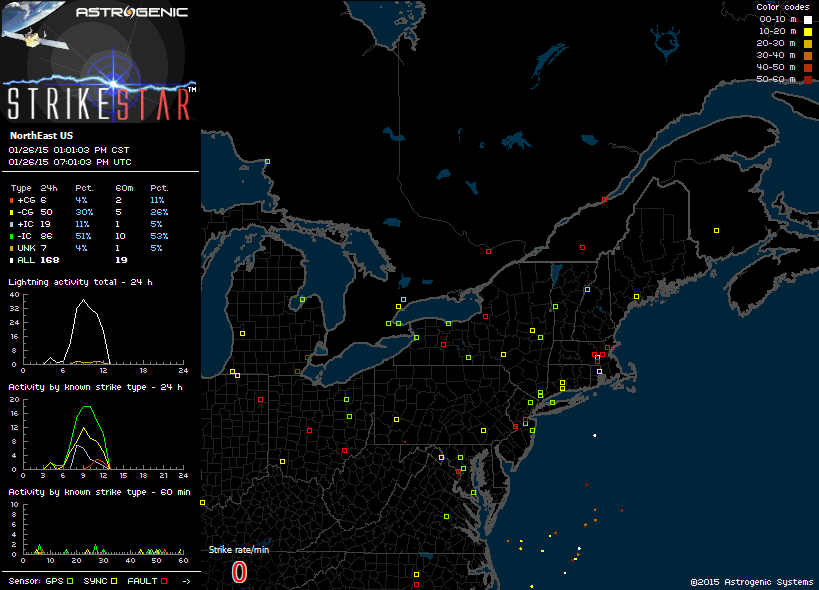Select the red FAULT sensor near Quebec City

point(604,199)
